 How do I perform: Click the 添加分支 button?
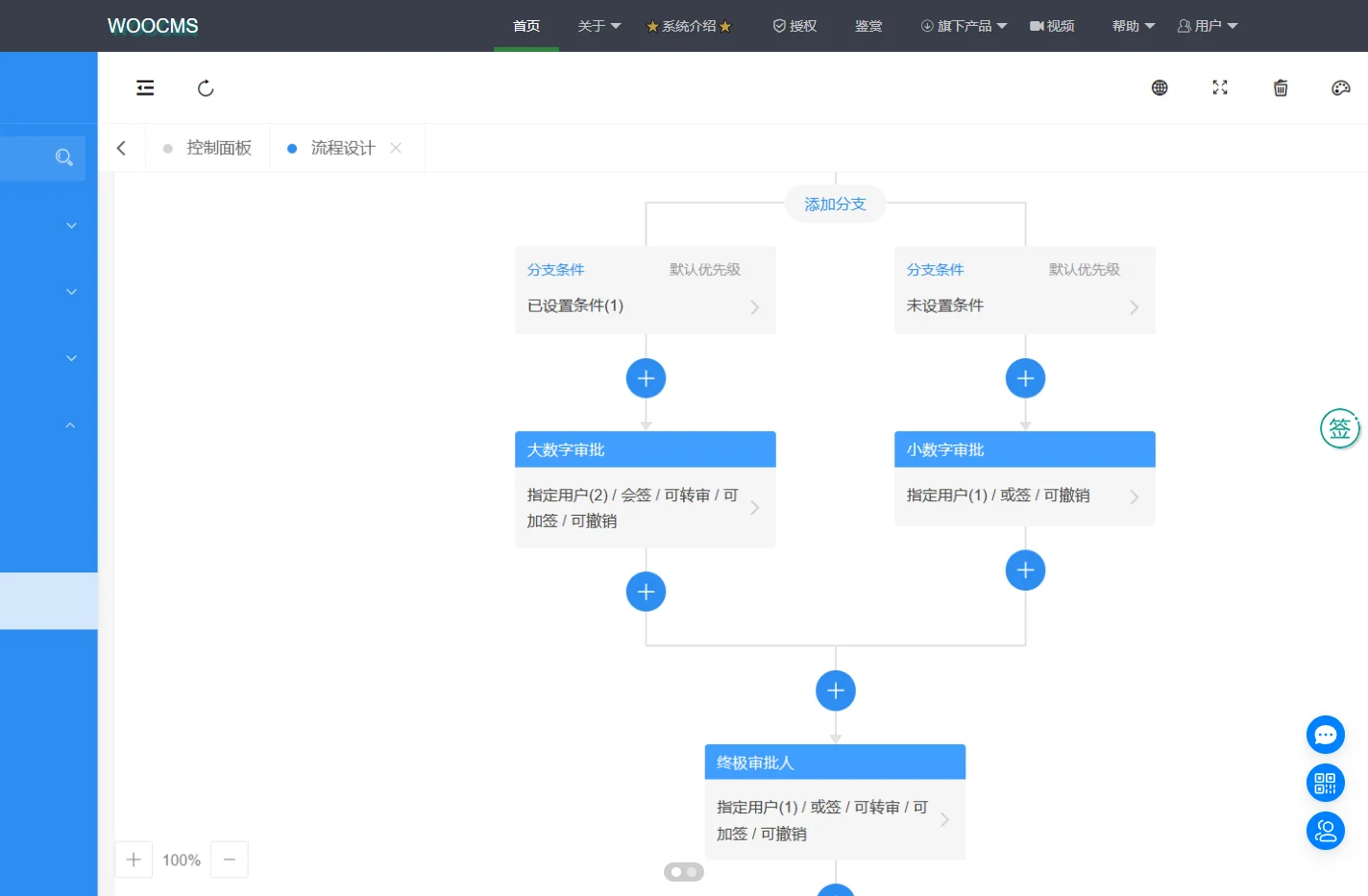[836, 204]
